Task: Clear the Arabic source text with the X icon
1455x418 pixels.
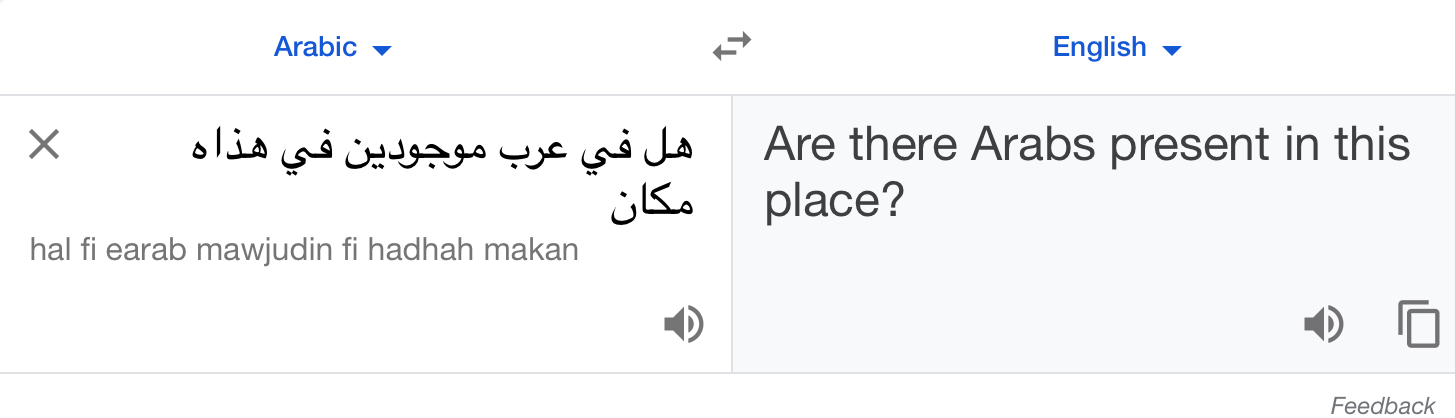Action: click(44, 146)
